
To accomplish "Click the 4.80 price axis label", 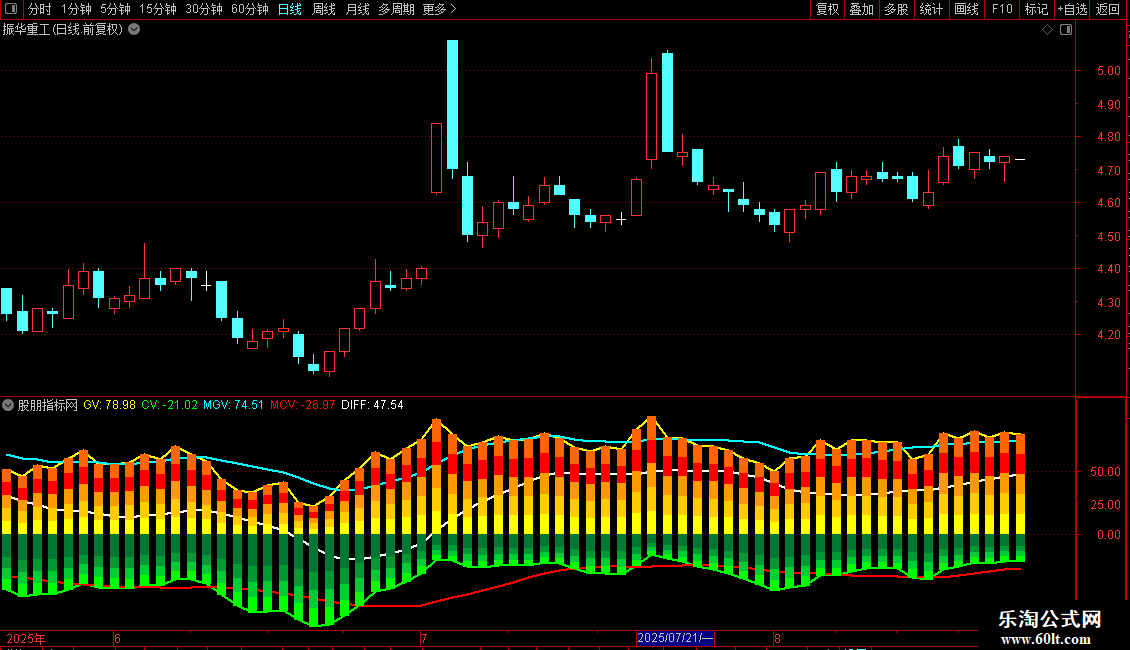I will [x=1108, y=137].
